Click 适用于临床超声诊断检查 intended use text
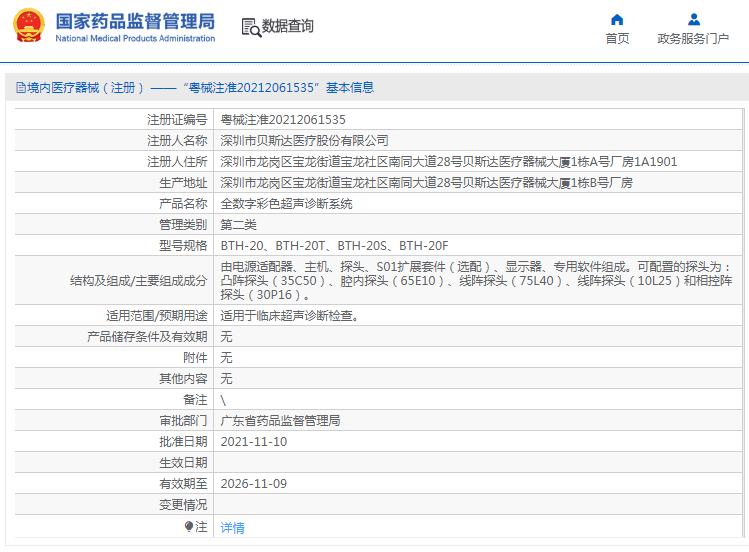 (289, 316)
